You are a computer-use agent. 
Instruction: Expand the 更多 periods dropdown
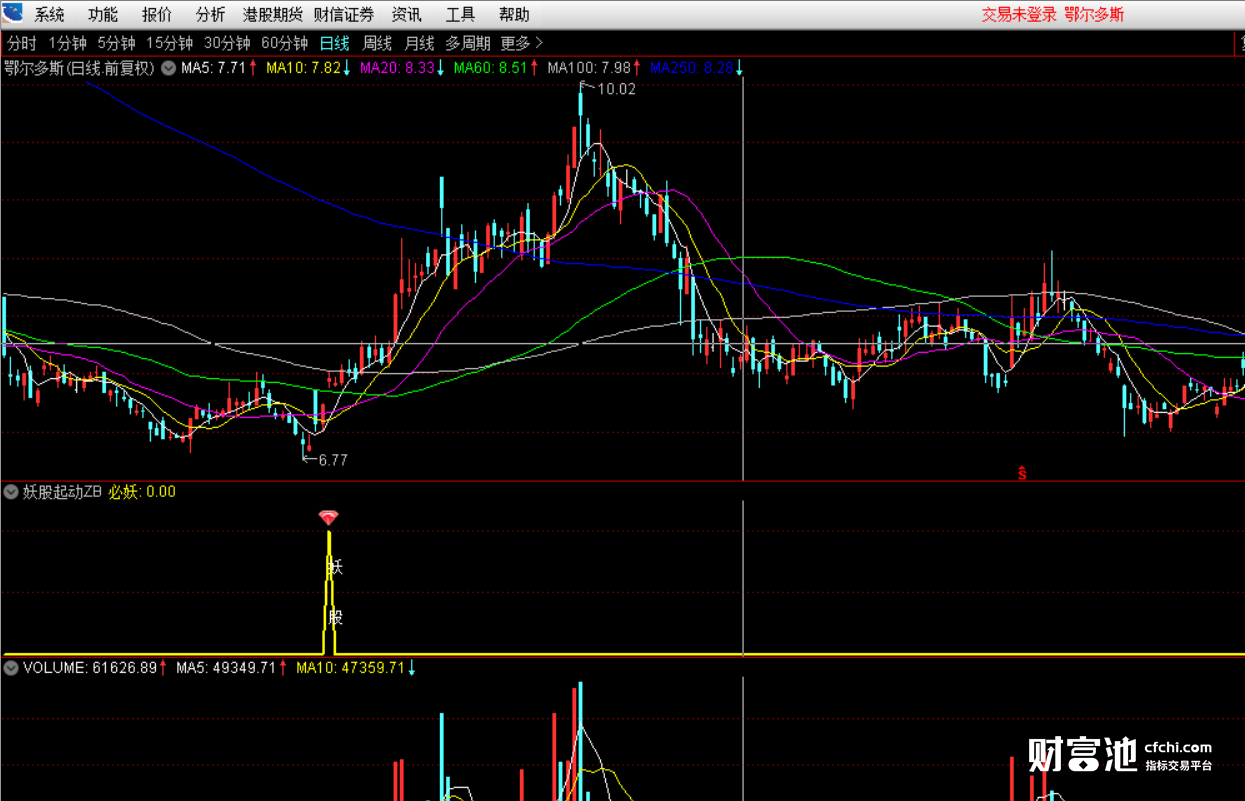(522, 43)
